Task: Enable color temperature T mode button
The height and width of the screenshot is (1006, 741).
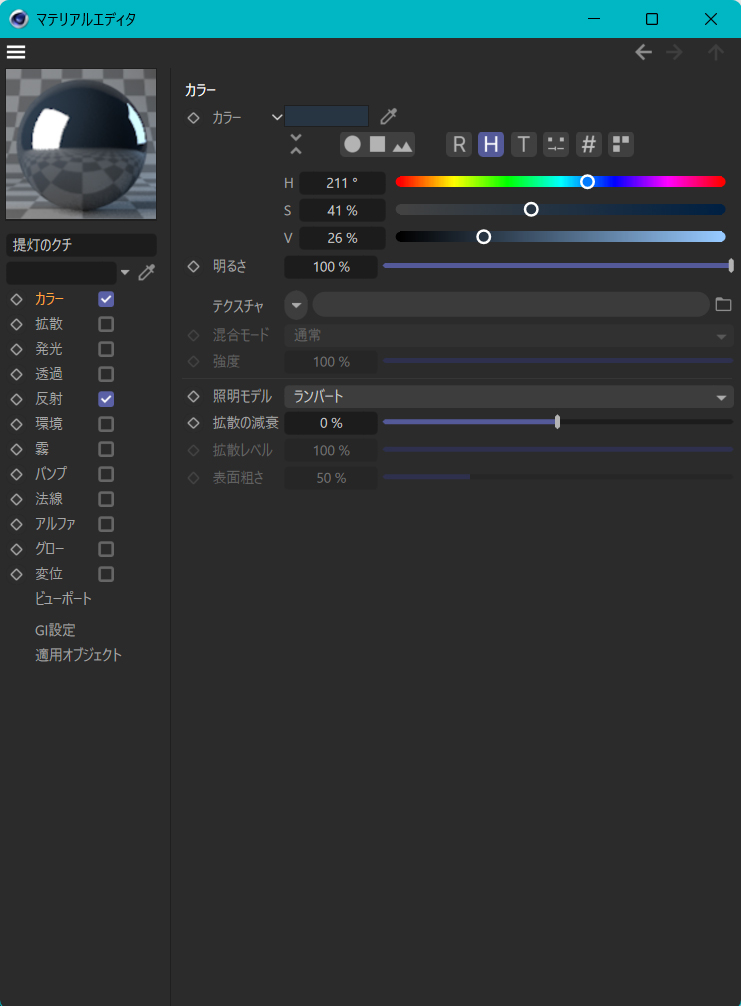Action: [523, 144]
